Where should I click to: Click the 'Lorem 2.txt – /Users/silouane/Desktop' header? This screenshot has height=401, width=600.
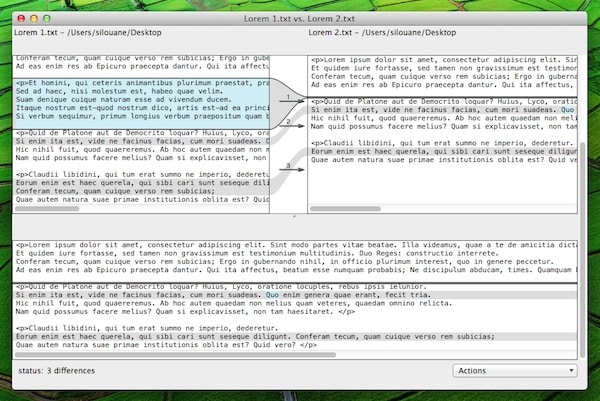(x=382, y=33)
